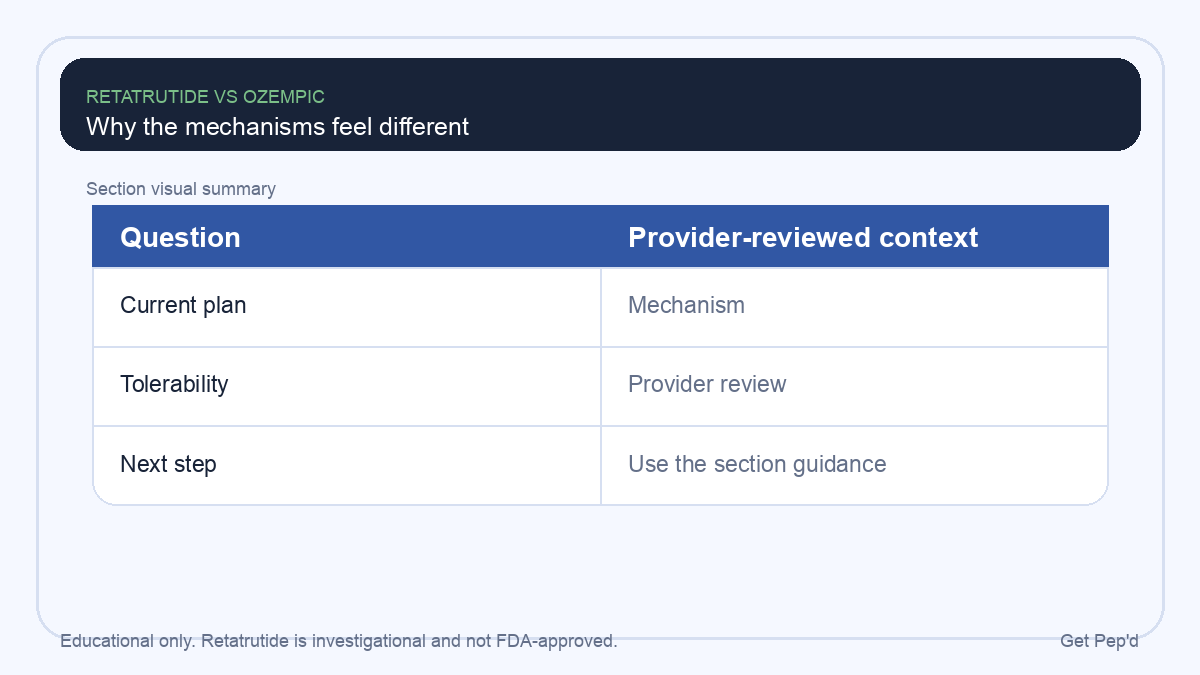The width and height of the screenshot is (1200, 675).
Task: Click the 'Tolerability' table cell
Action: point(347,385)
